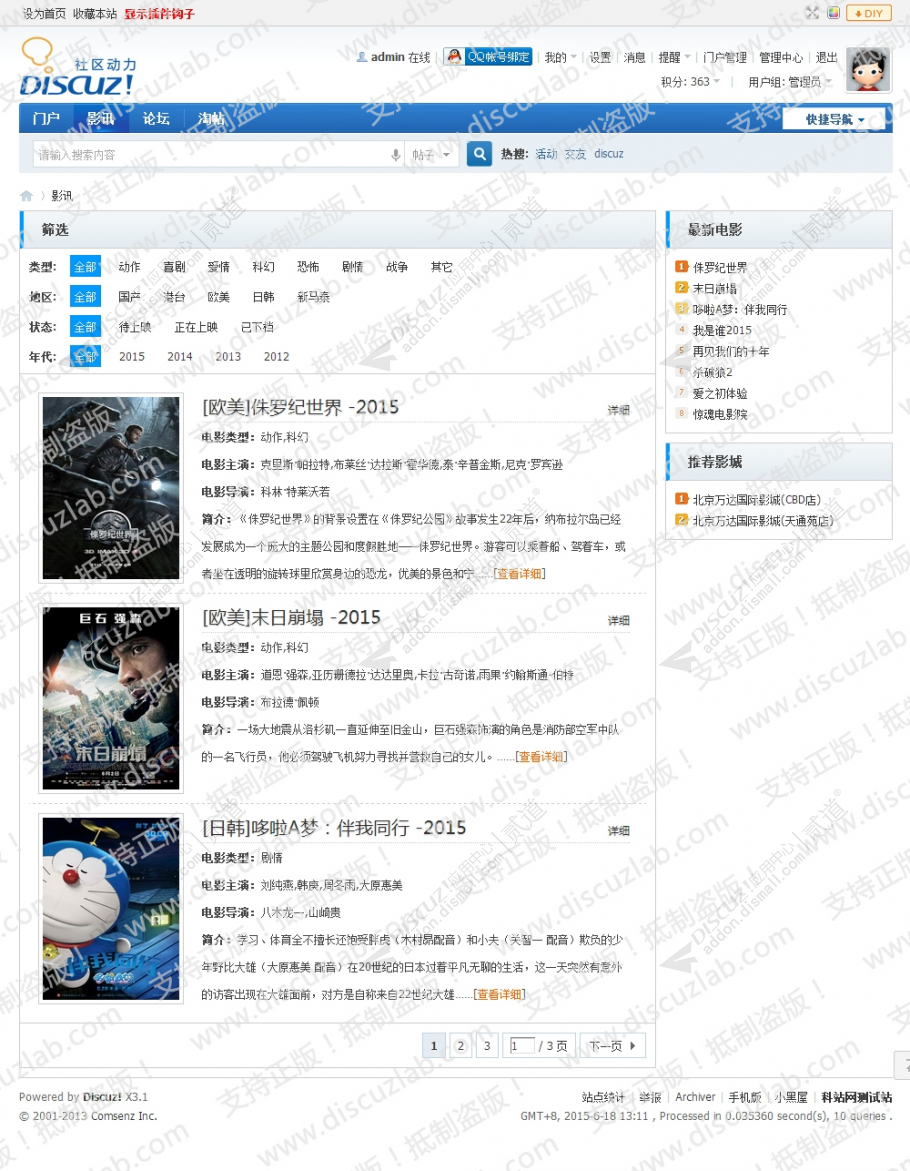Click the home breadcrumb icon
The image size is (910, 1171).
pyautogui.click(x=26, y=196)
